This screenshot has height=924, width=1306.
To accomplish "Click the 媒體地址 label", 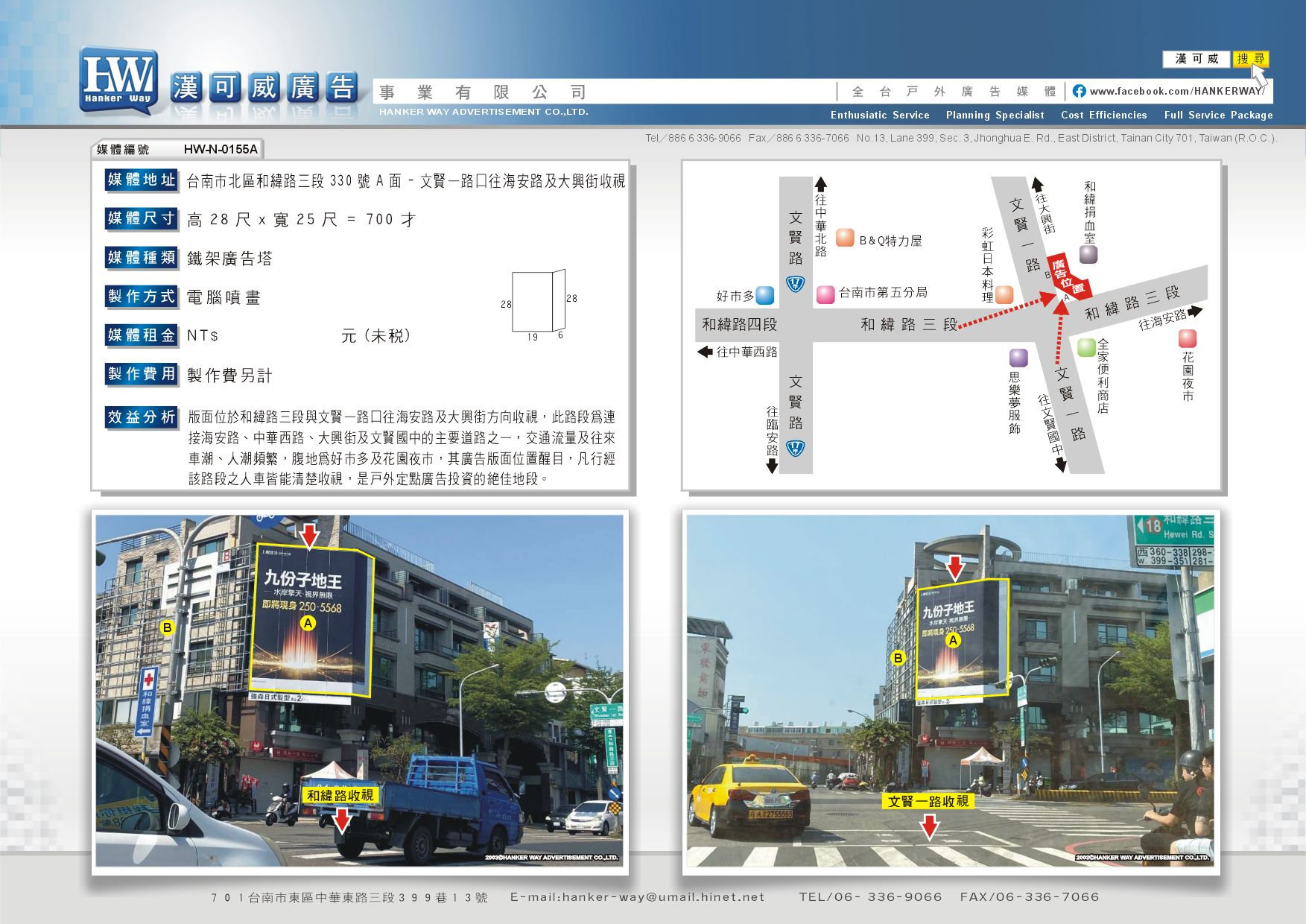I will 142,180.
